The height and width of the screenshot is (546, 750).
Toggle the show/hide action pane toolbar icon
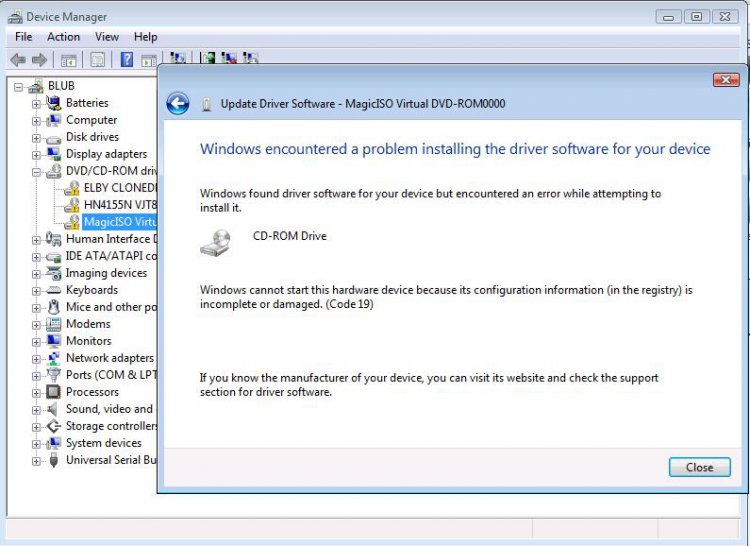tap(149, 60)
